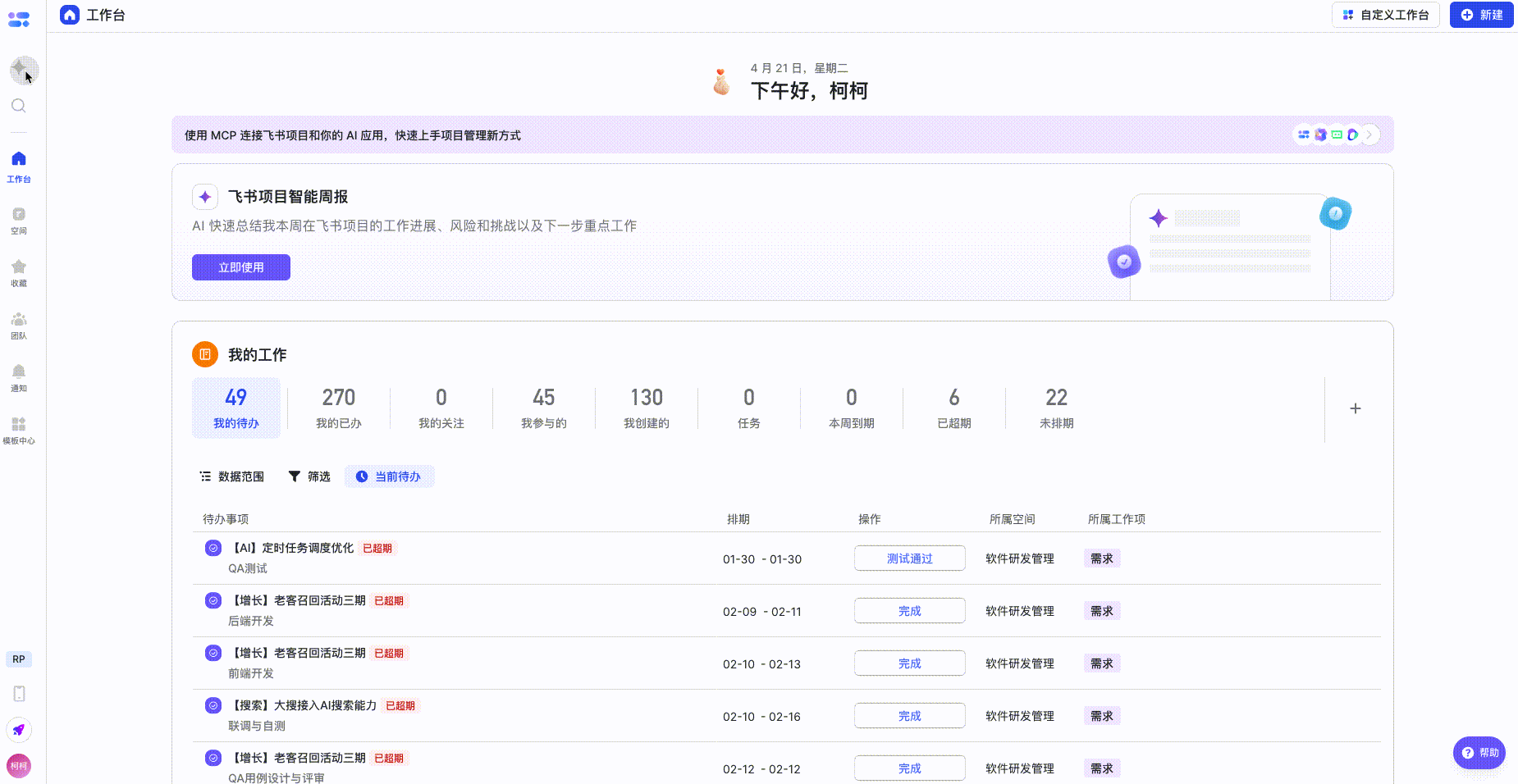The height and width of the screenshot is (784, 1518).
Task: Open the 柯柯 user avatar menu
Action: point(19,766)
